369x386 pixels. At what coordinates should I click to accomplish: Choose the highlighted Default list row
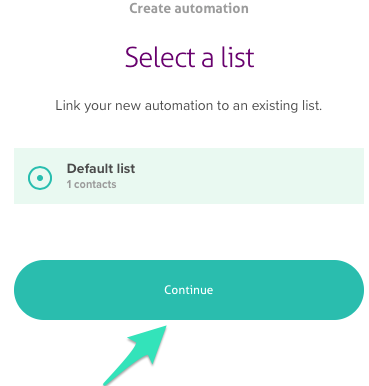click(189, 176)
